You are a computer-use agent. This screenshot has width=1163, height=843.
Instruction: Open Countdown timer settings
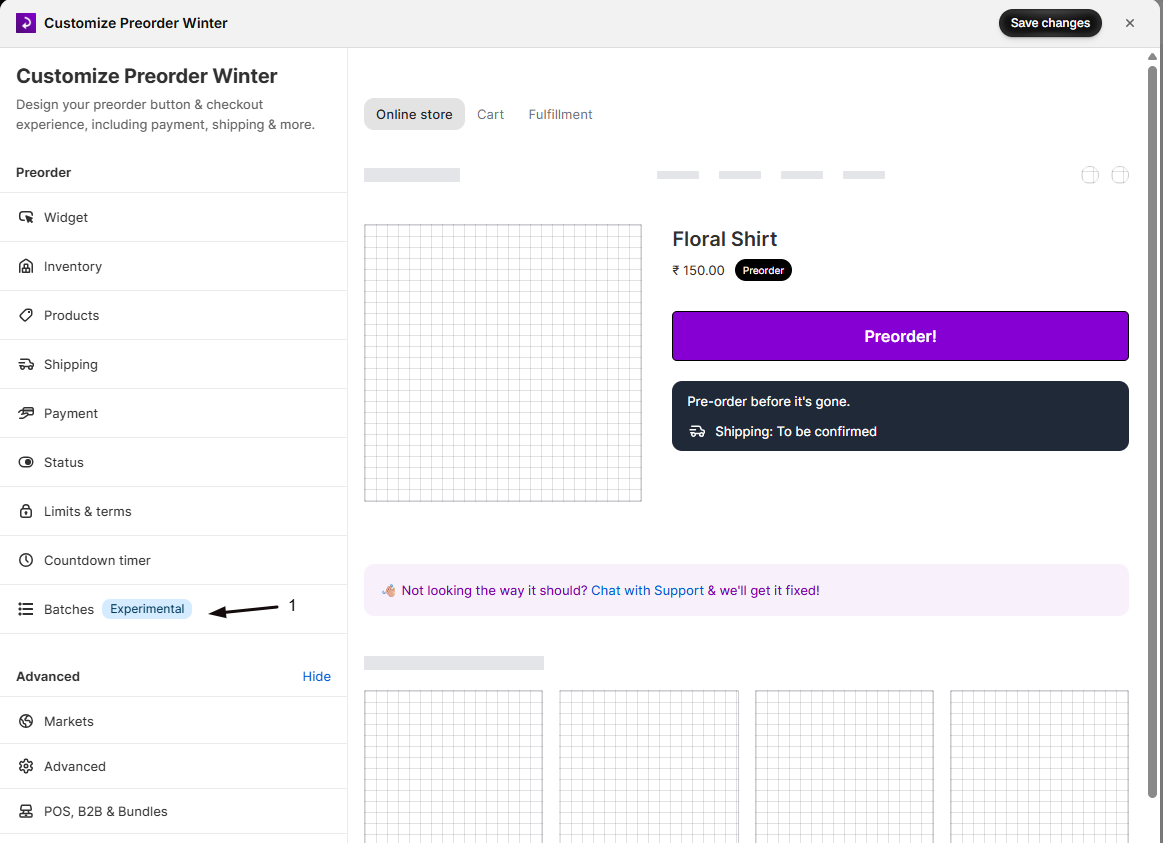click(x=174, y=560)
